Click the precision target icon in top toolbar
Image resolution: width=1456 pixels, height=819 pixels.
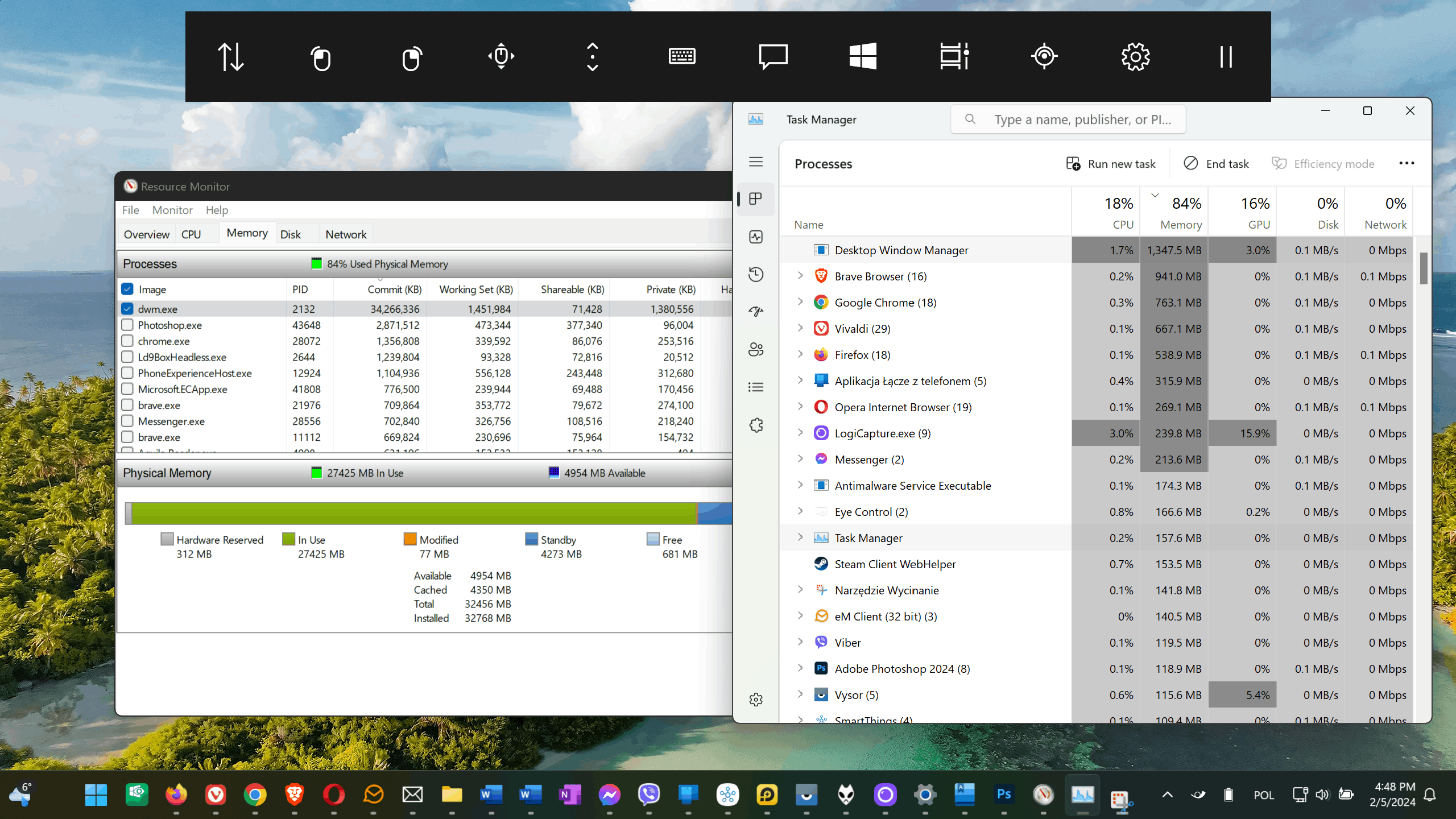[1044, 56]
